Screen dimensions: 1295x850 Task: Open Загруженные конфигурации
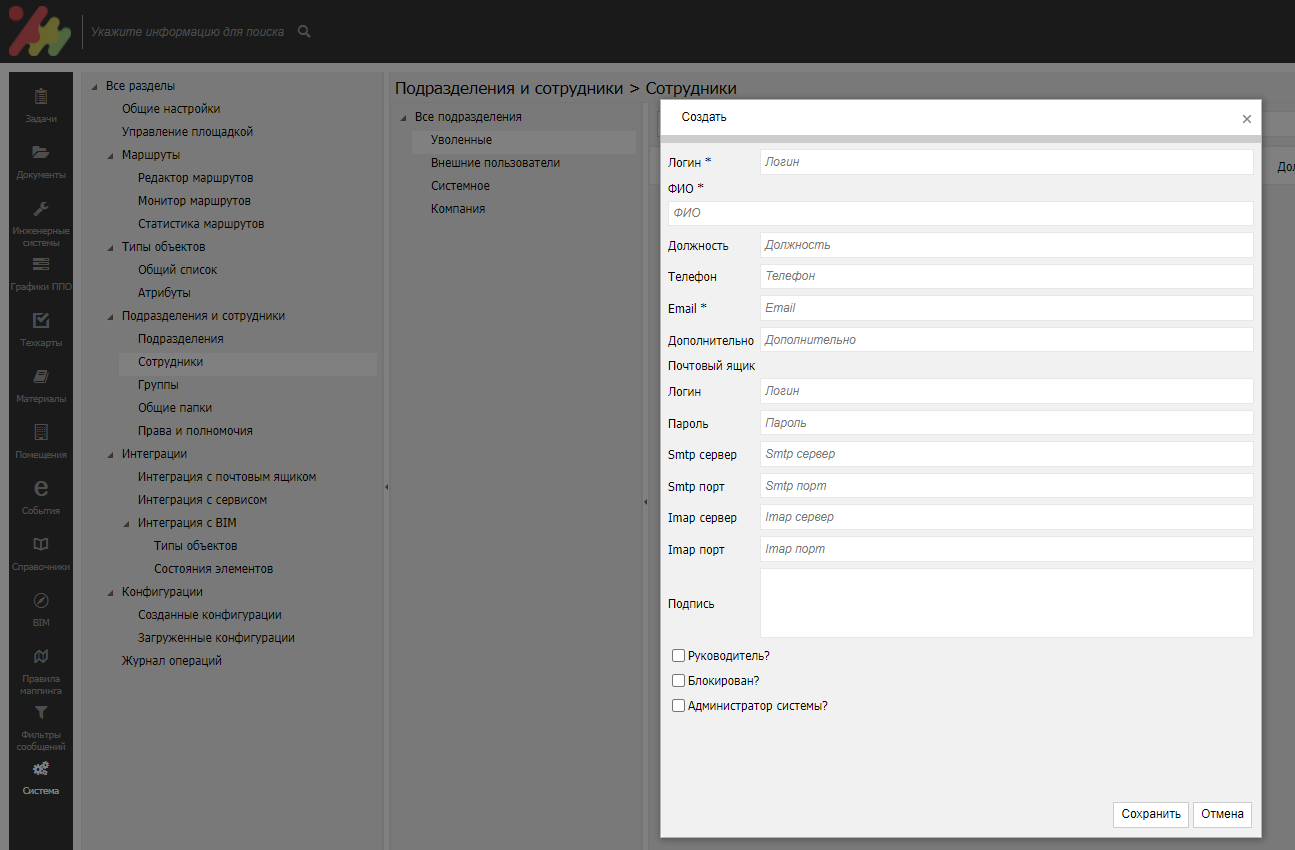216,638
